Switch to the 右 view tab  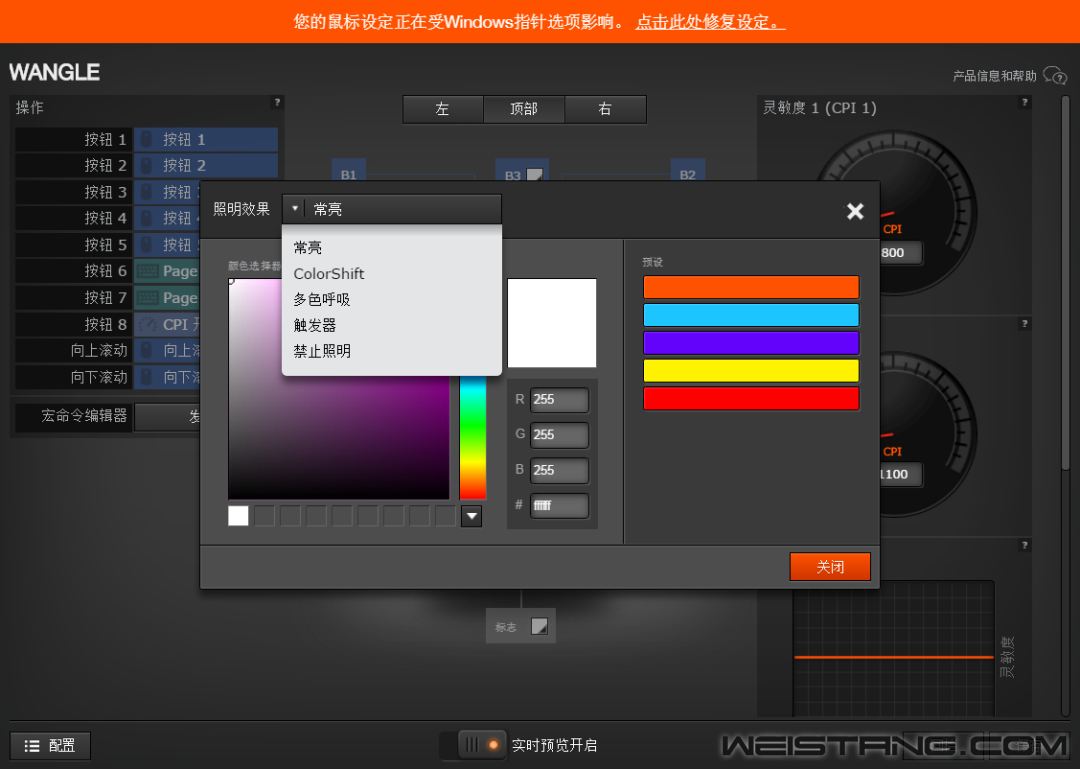(x=605, y=109)
